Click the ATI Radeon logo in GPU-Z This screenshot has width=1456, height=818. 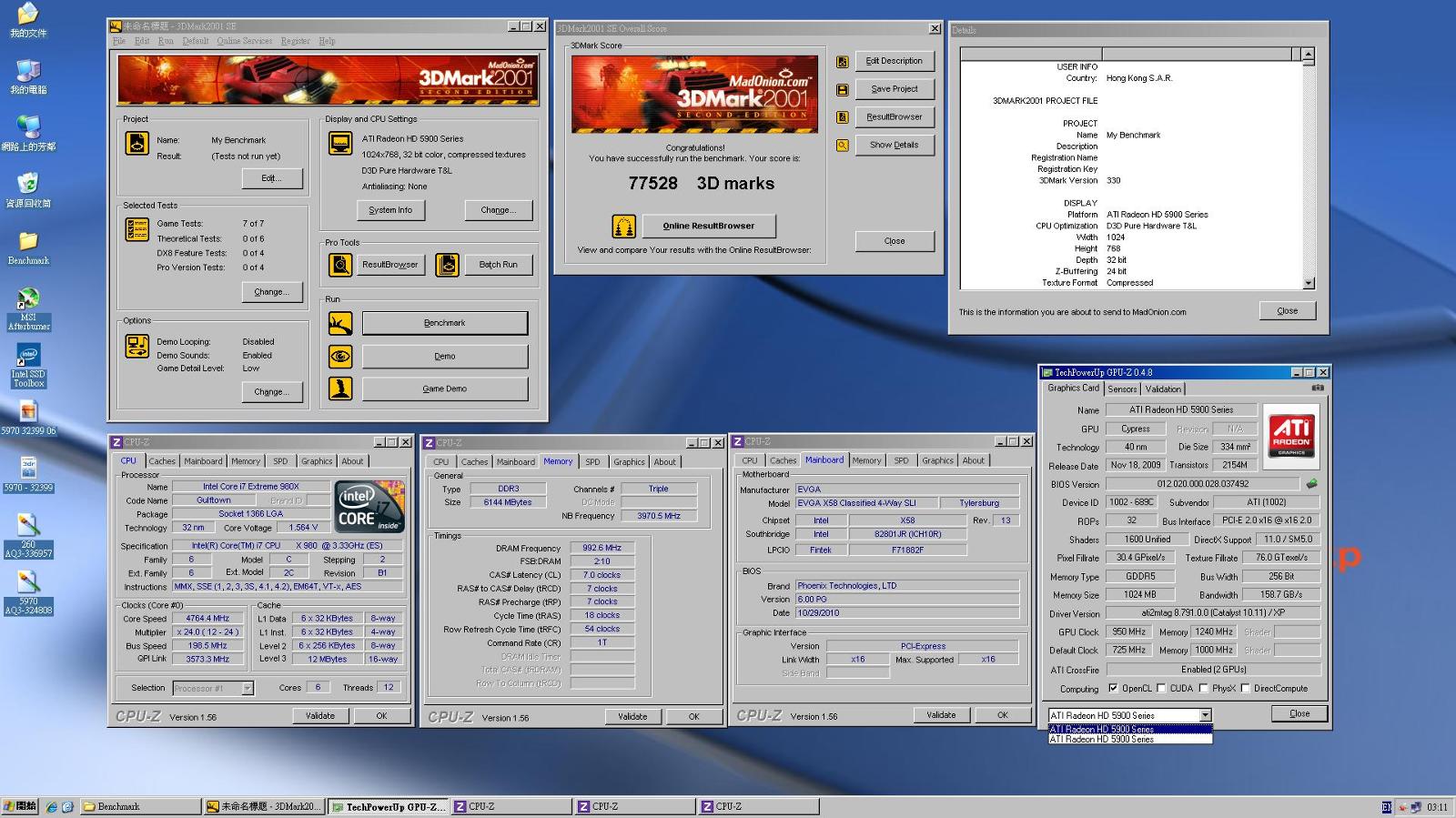click(x=1290, y=437)
